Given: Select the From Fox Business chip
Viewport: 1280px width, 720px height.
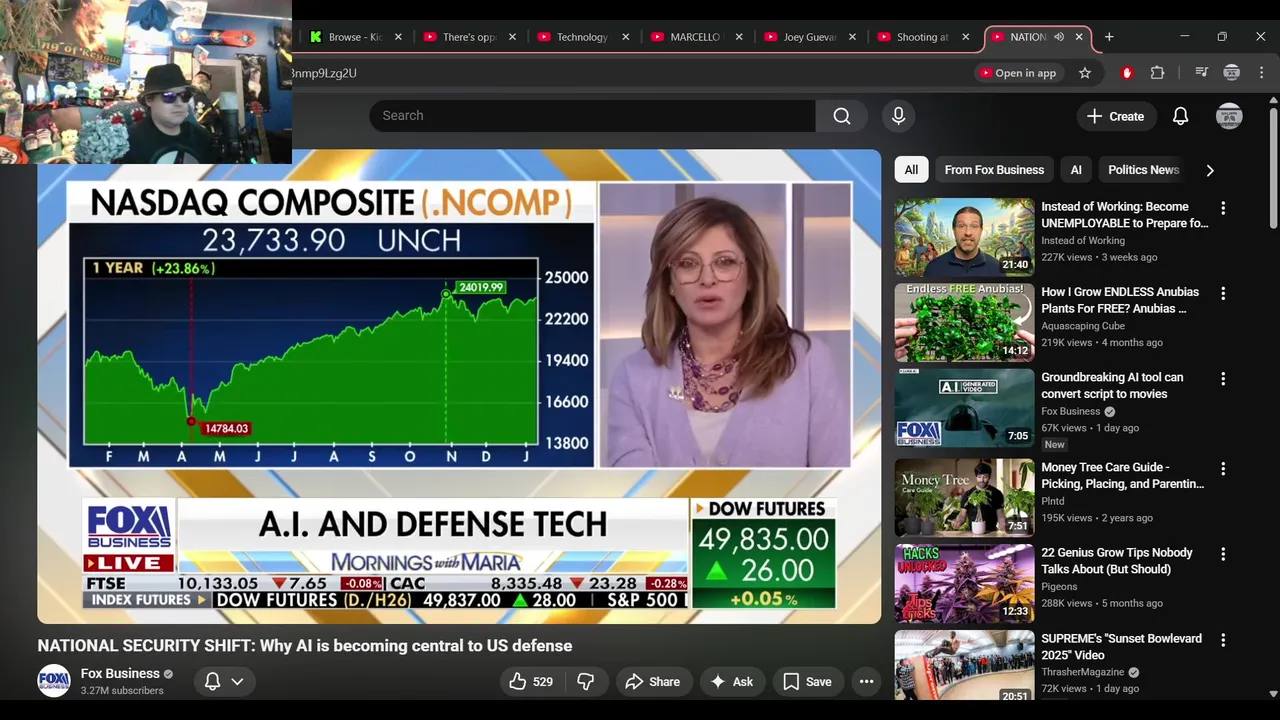Looking at the screenshot, I should tap(994, 170).
